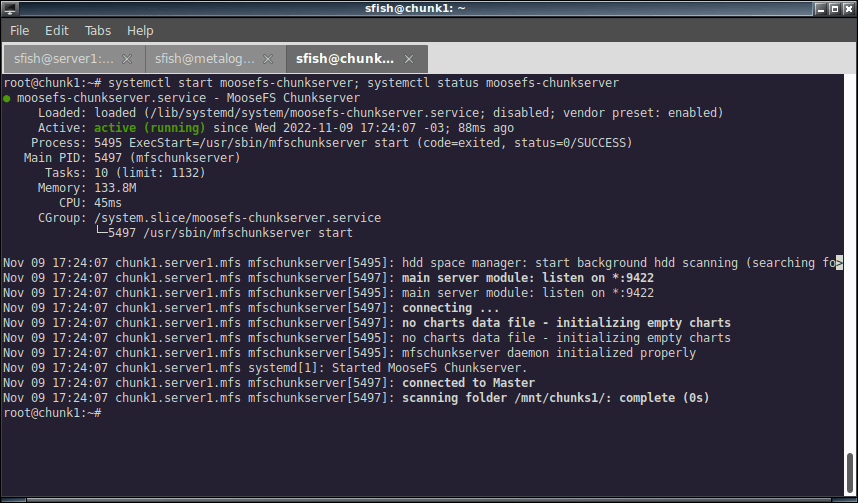Close the terminal window
Screen dimensions: 858x503
tap(849, 8)
